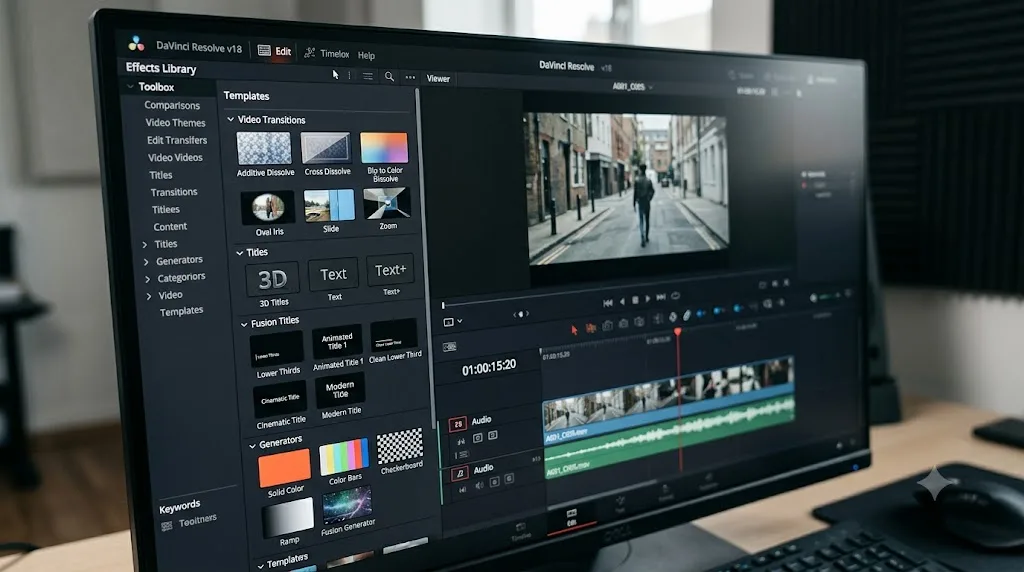Click the 28 track badge on Audio
Screen dimensions: 1024x572
tap(458, 424)
